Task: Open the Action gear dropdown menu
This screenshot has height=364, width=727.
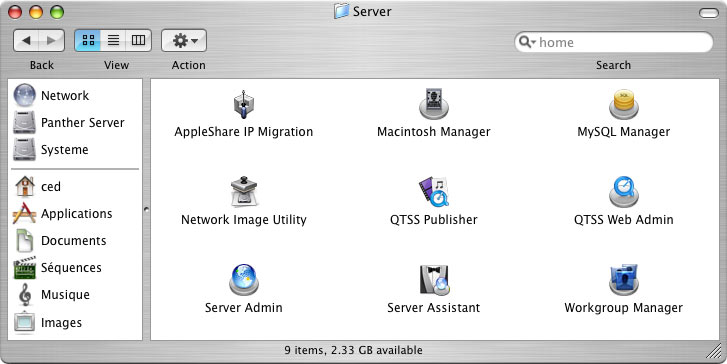Action: 184,41
